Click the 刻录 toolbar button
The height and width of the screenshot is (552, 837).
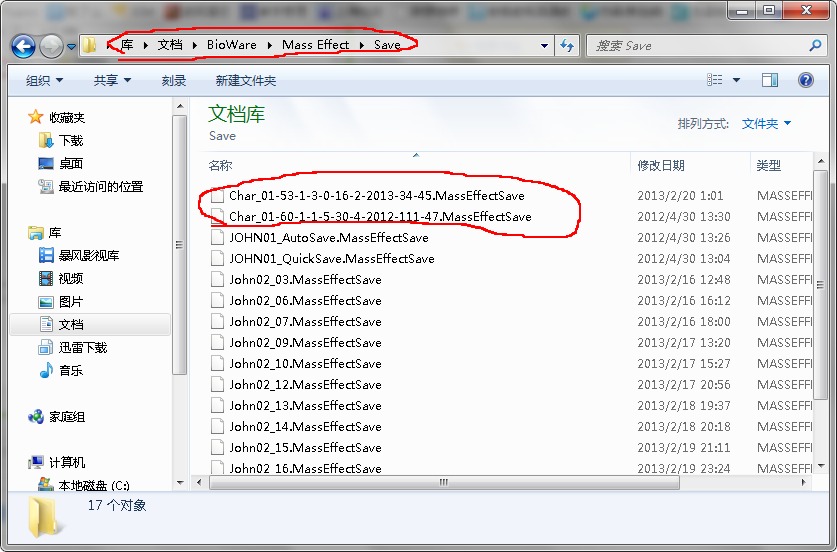click(x=173, y=81)
